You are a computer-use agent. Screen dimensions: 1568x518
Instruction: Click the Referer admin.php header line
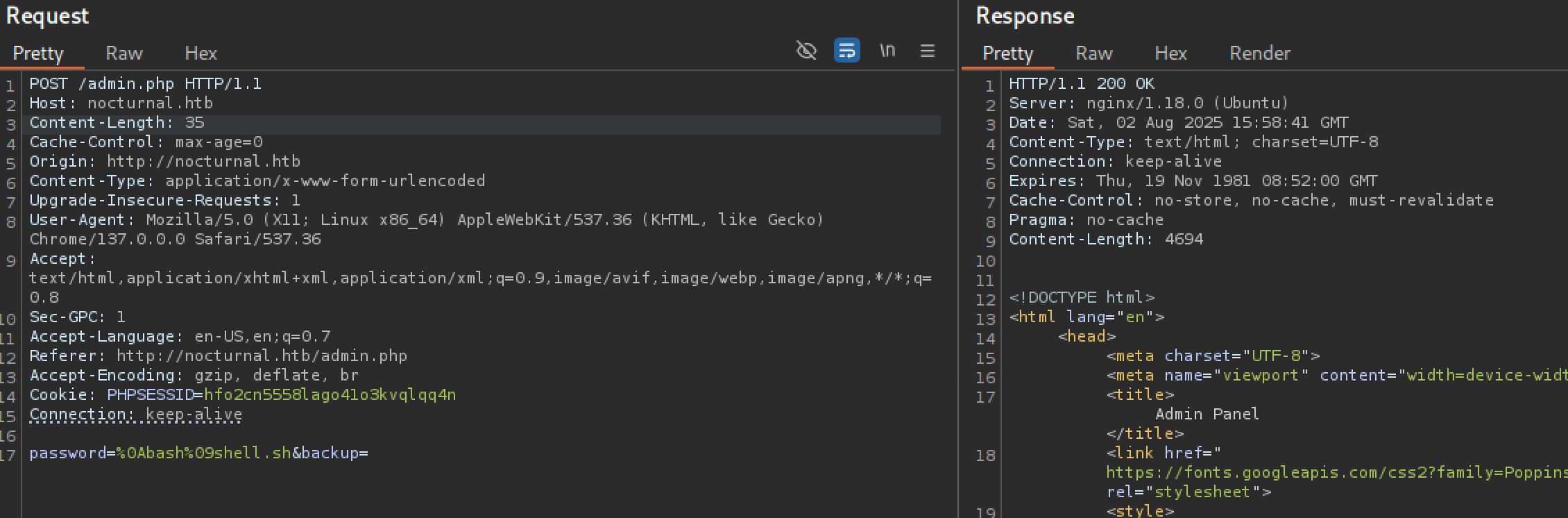click(x=218, y=356)
